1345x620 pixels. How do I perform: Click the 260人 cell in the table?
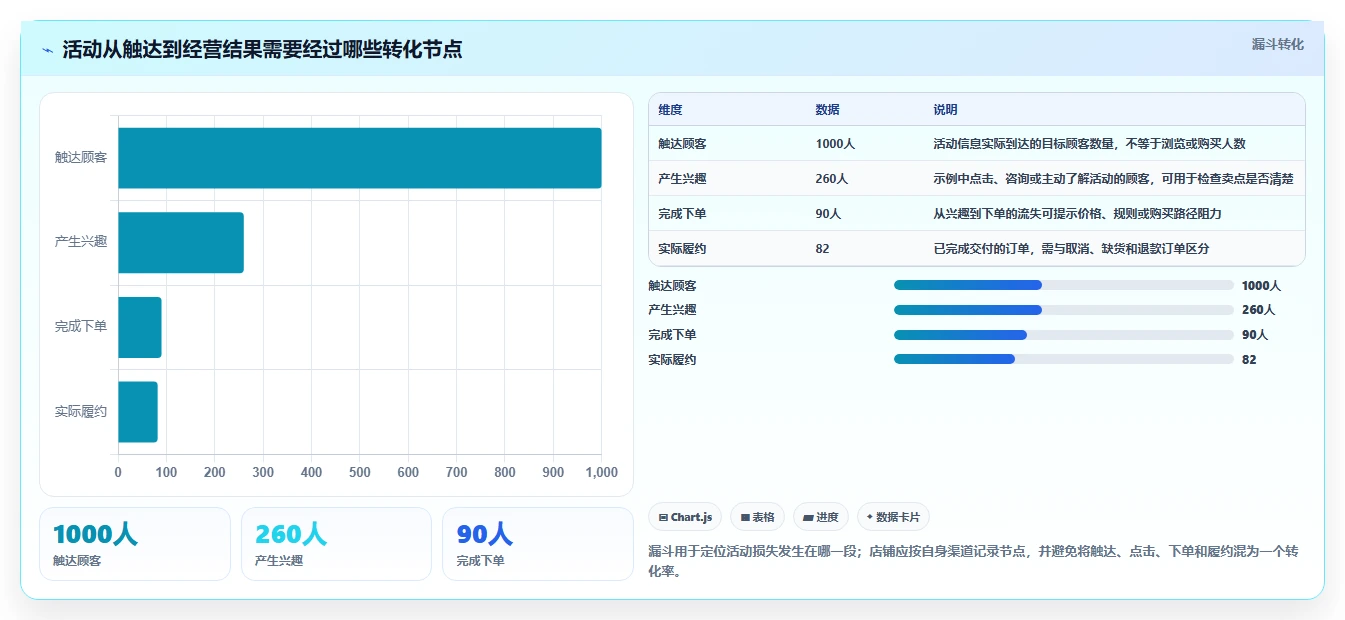pos(832,179)
